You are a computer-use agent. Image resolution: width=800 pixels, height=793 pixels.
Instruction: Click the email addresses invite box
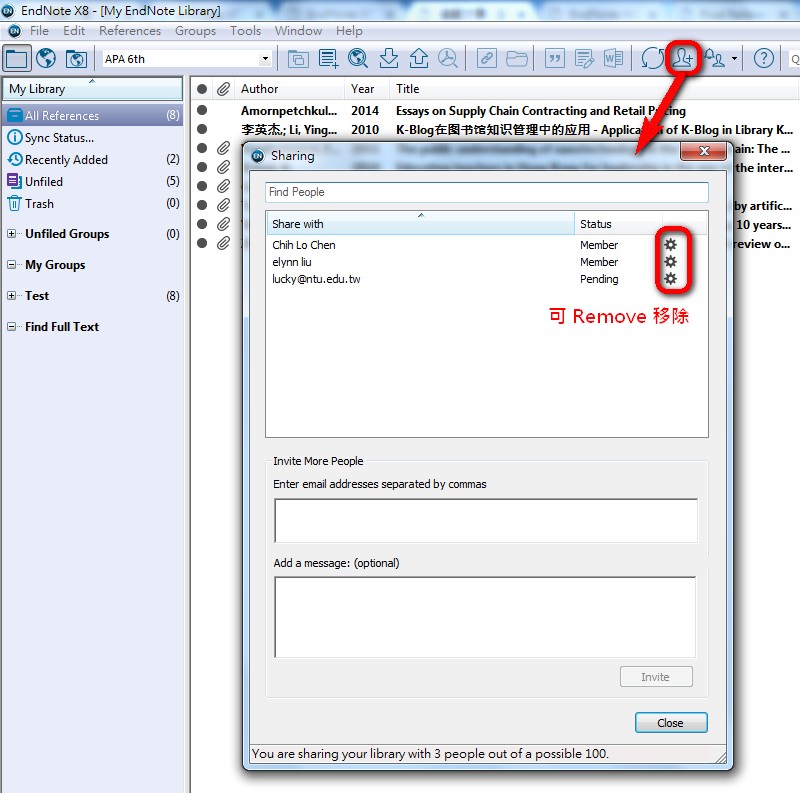(x=486, y=521)
